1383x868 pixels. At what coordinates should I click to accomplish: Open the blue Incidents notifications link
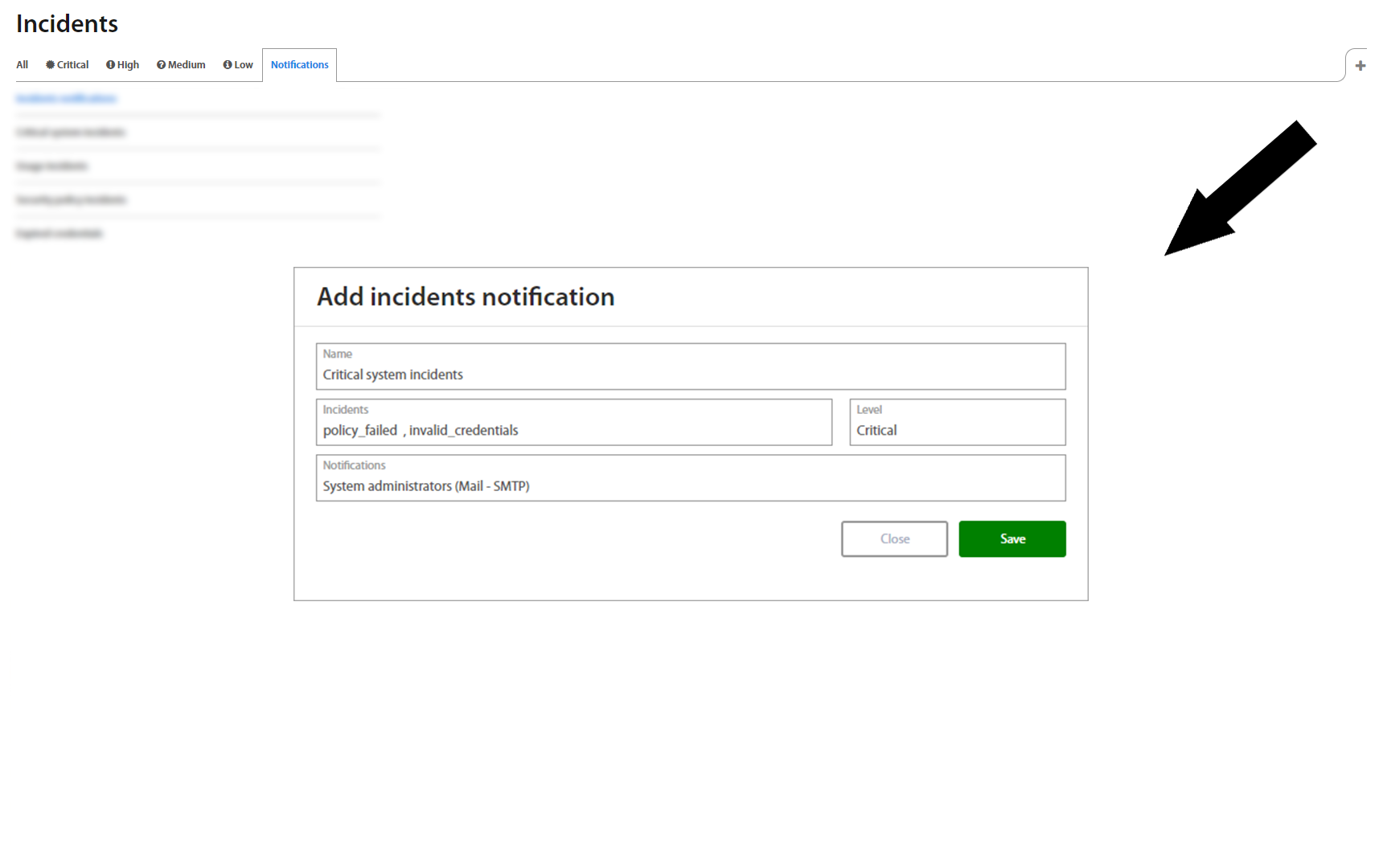click(66, 99)
